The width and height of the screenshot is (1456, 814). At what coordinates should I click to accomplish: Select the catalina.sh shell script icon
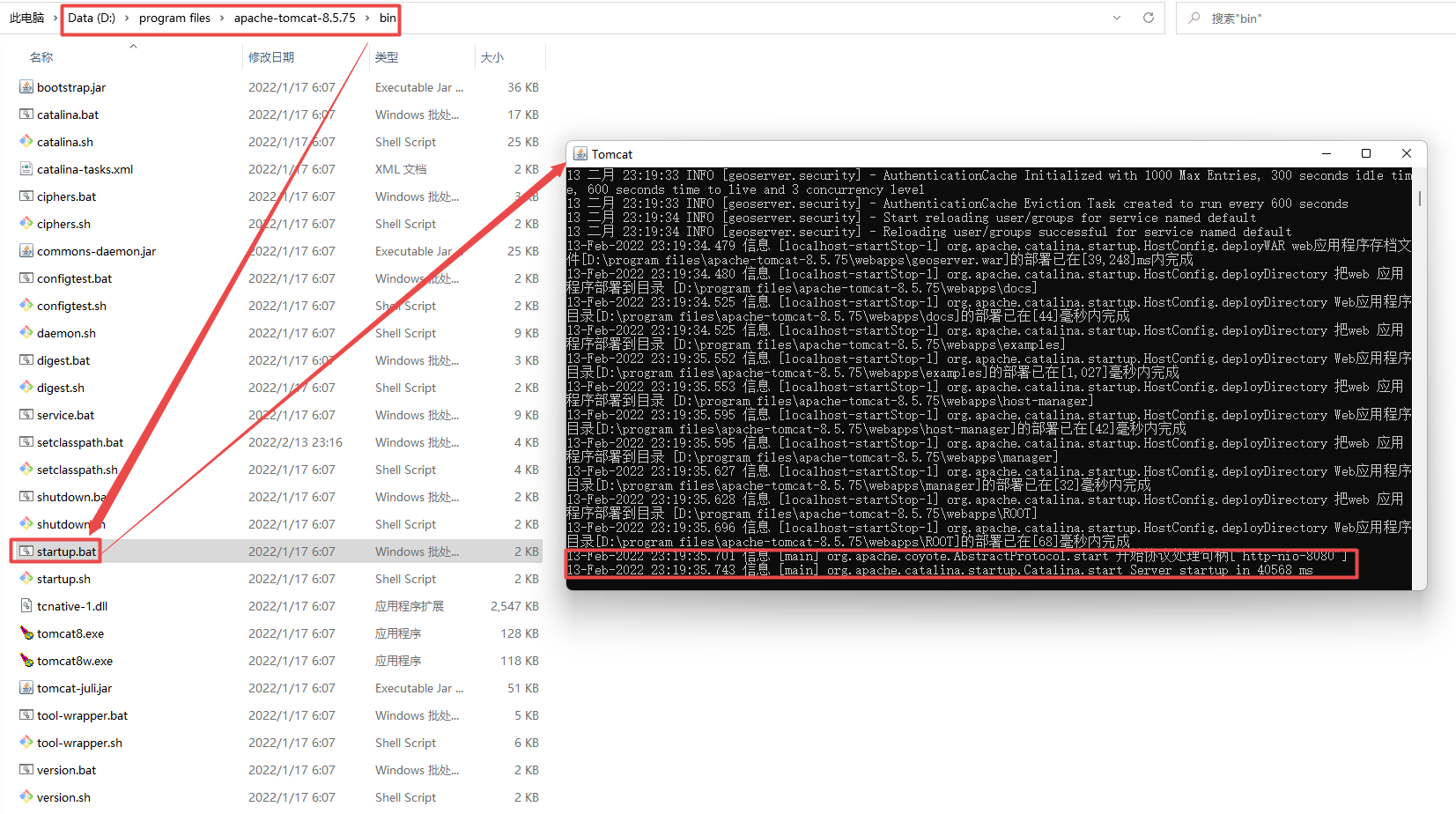pyautogui.click(x=26, y=141)
